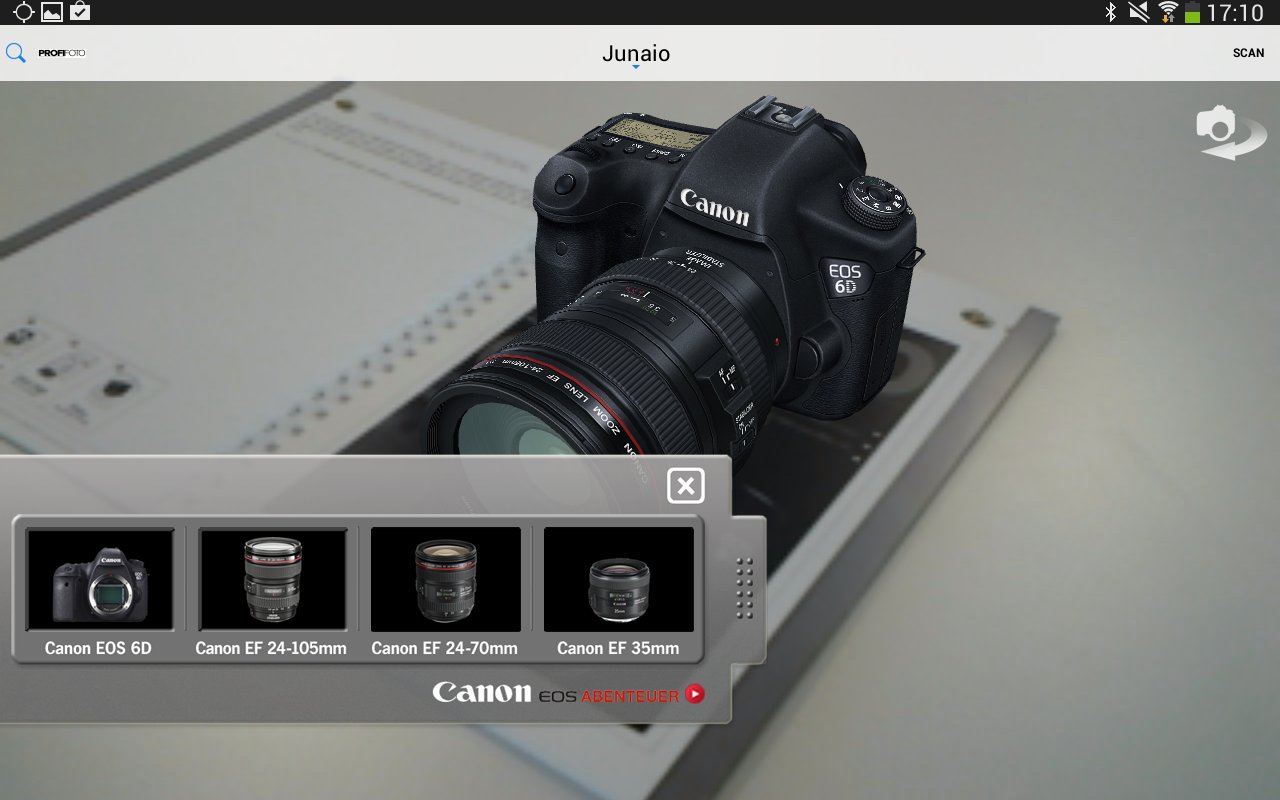Tap the "Canon EF 24-105mm" label
1280x800 pixels.
pyautogui.click(x=271, y=648)
